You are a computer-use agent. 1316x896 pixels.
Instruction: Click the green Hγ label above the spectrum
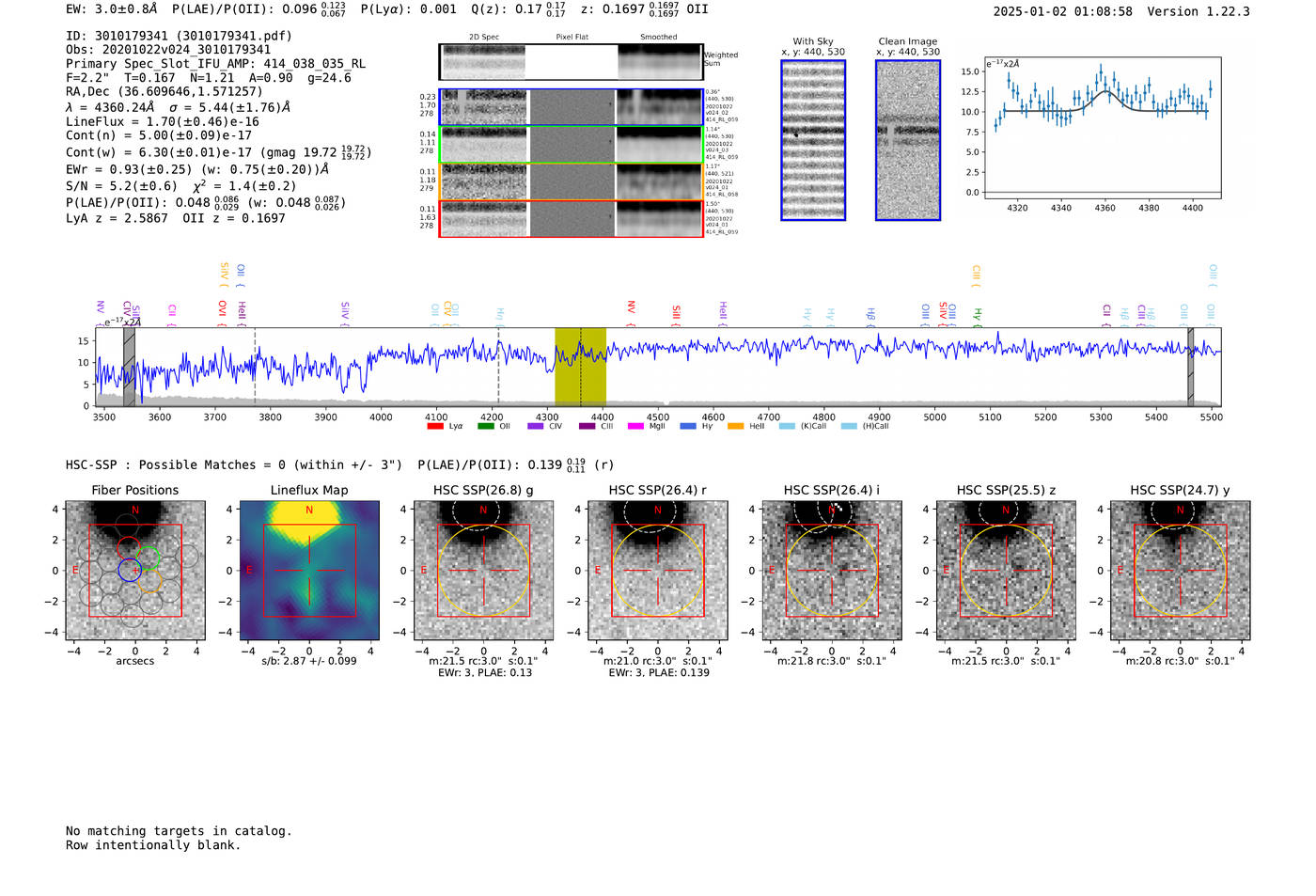pos(978,315)
